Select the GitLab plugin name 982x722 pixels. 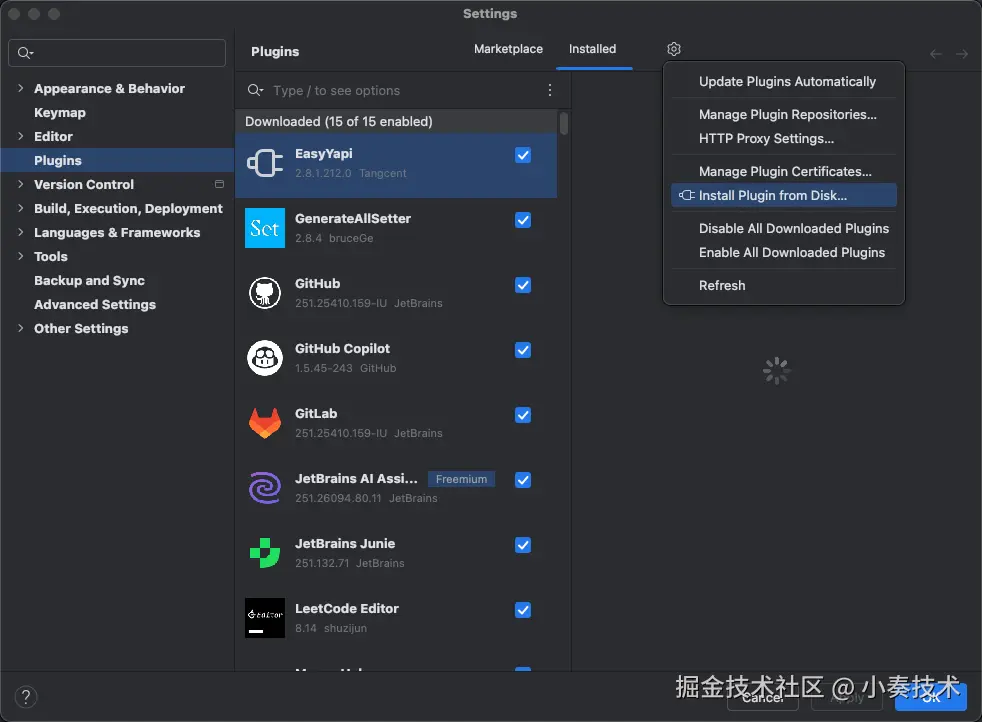tap(316, 414)
